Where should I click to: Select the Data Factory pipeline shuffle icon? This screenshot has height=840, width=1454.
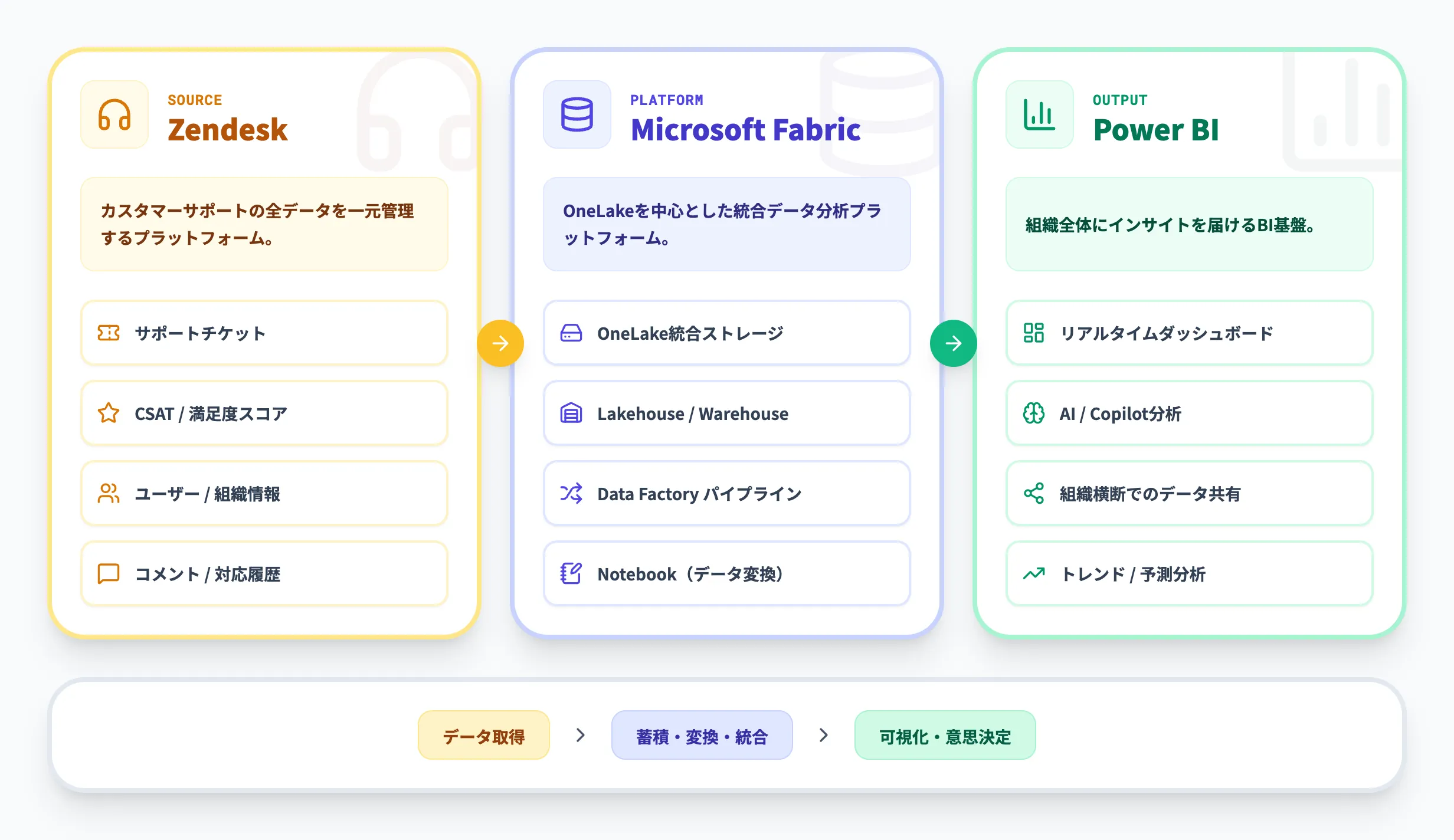point(571,494)
